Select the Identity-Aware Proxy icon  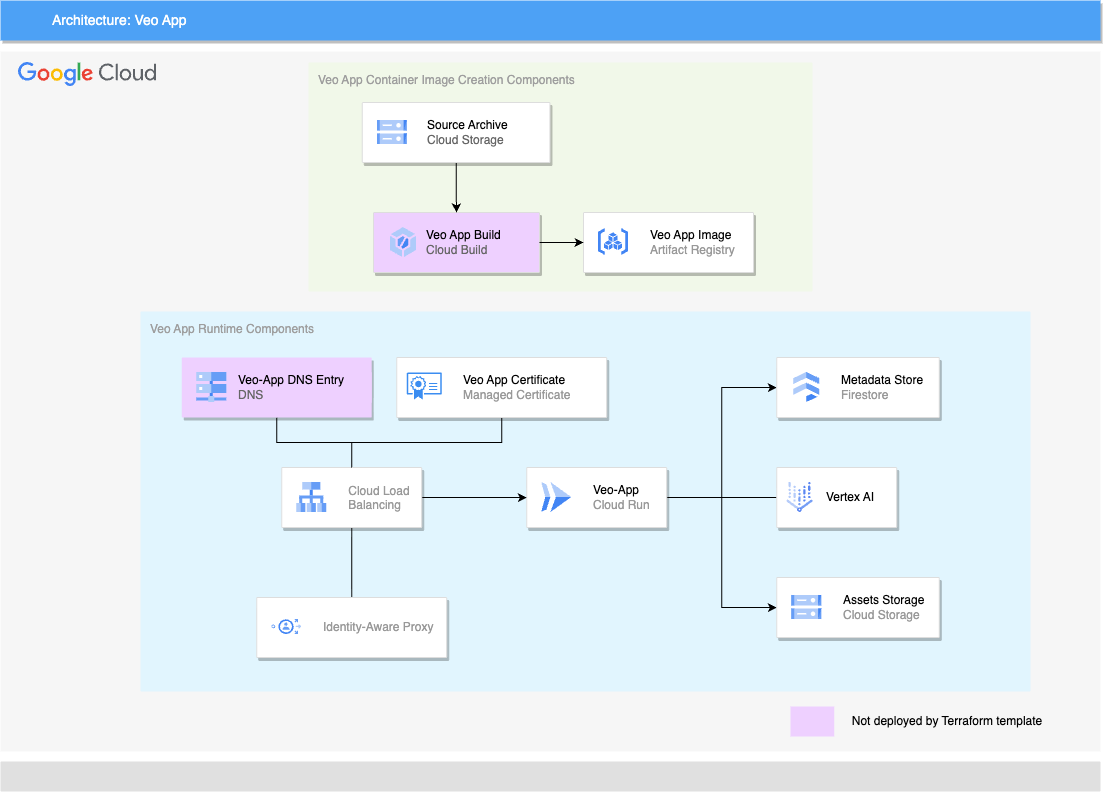[286, 626]
